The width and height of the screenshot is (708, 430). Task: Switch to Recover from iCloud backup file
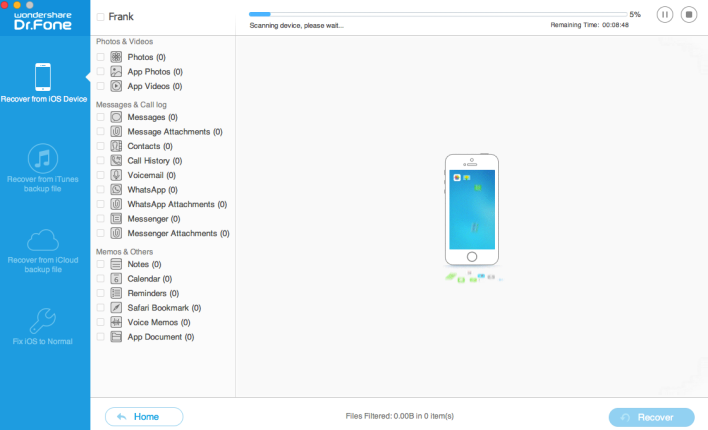pos(43,251)
